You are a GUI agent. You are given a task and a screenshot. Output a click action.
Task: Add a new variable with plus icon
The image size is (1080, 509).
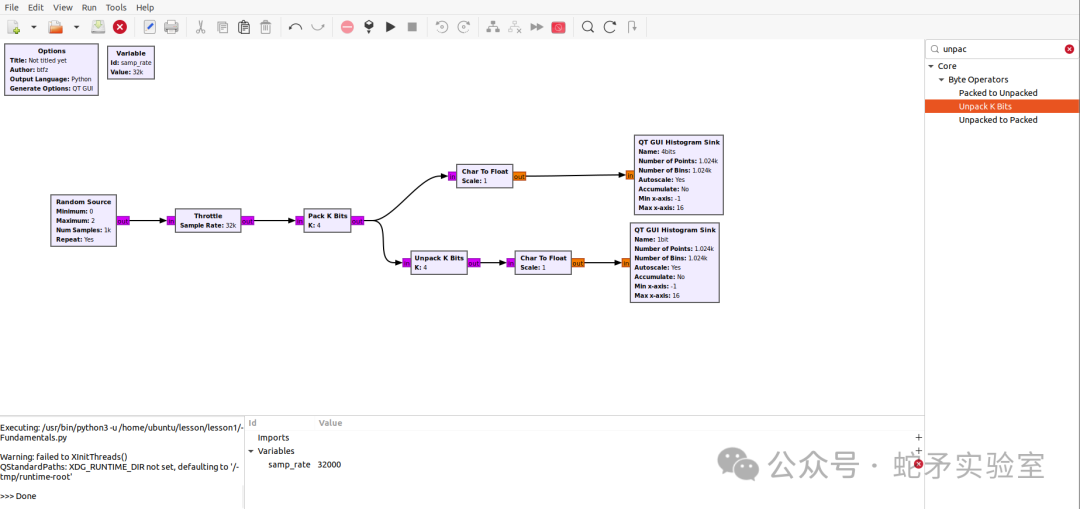click(918, 450)
